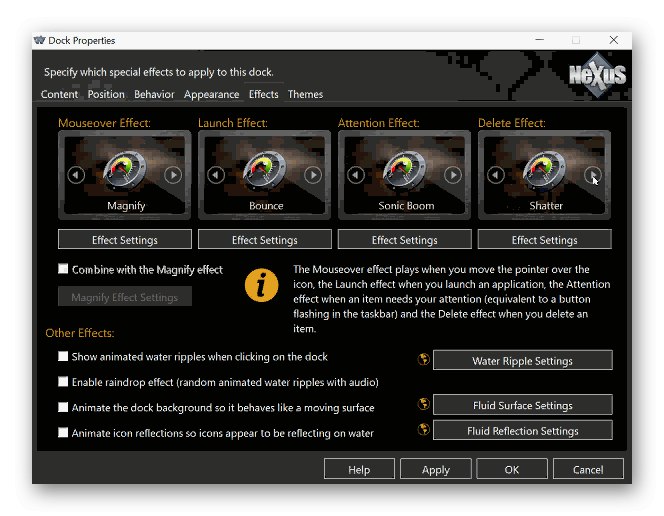Enable animated water ripples checkbox
The width and height of the screenshot is (664, 516).
coord(63,356)
